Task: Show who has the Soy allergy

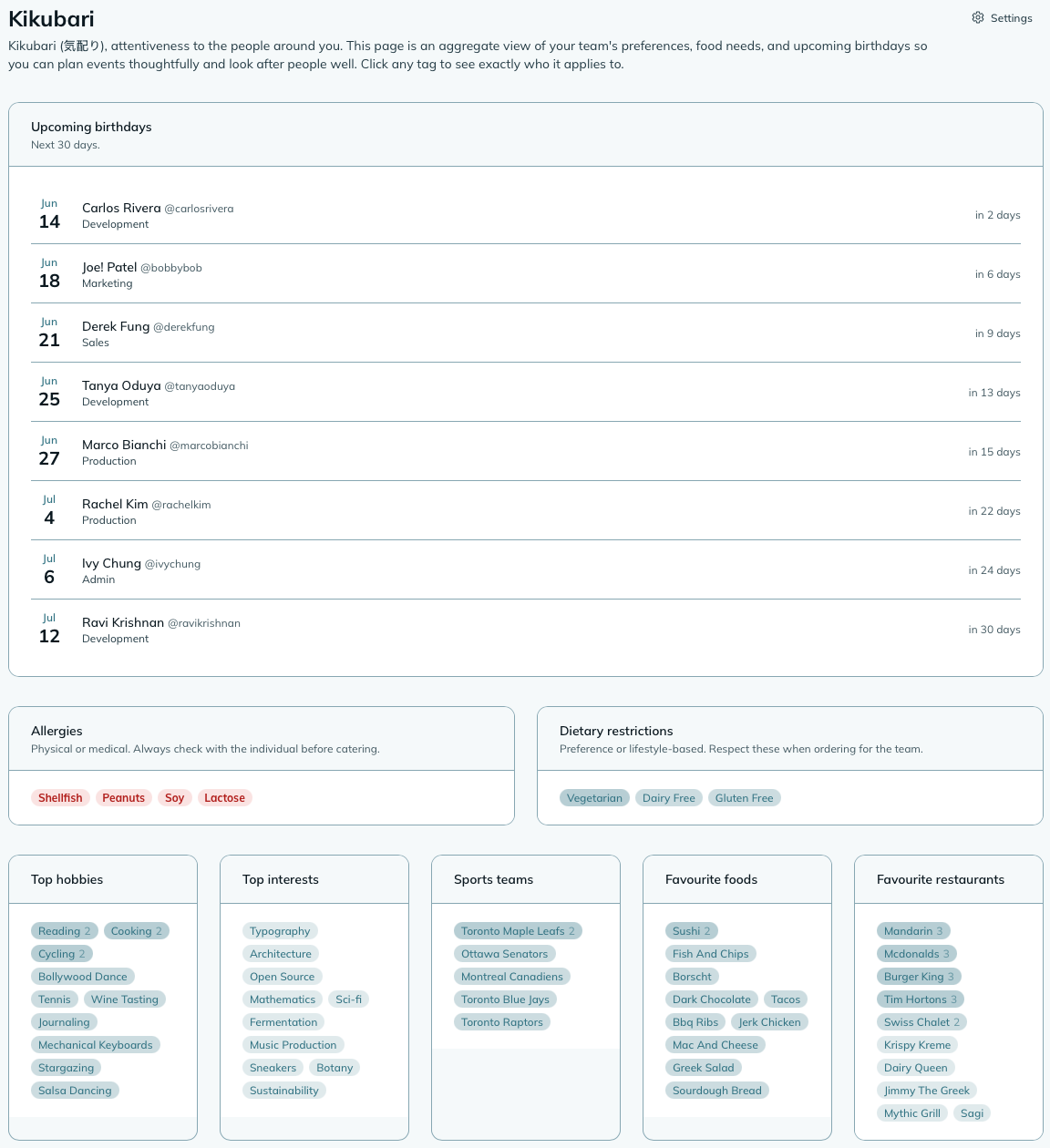Action: pos(174,798)
